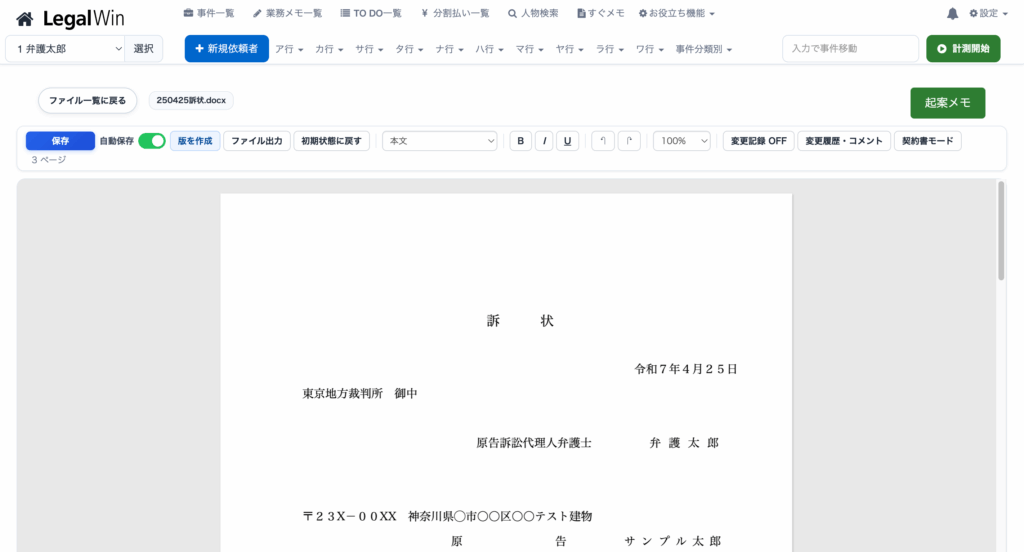
Task: Toggle 変更記録 OFF change tracking
Action: tap(758, 141)
